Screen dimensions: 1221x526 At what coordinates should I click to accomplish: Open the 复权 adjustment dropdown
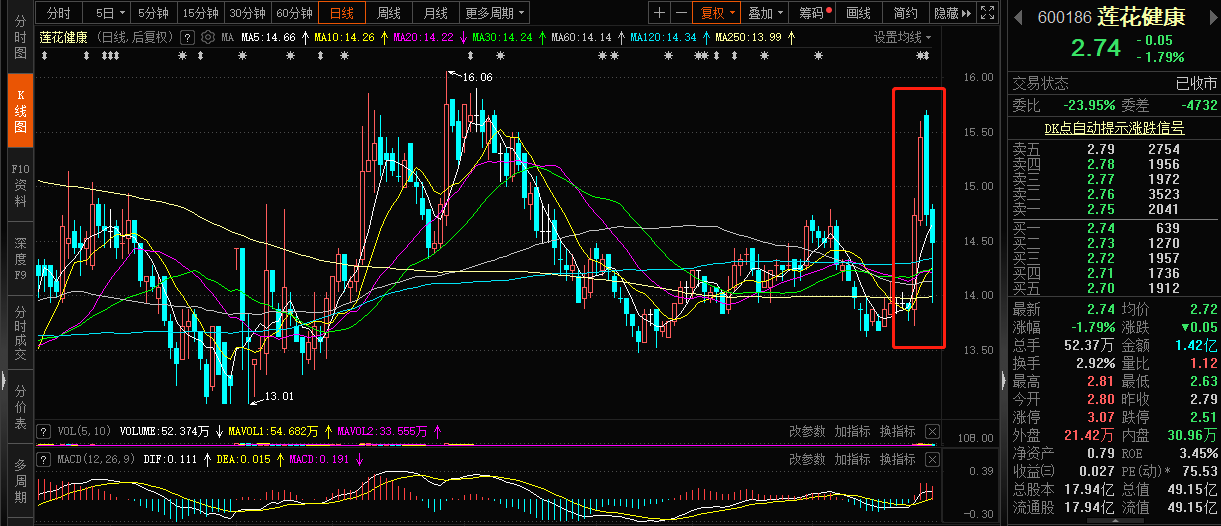click(718, 13)
